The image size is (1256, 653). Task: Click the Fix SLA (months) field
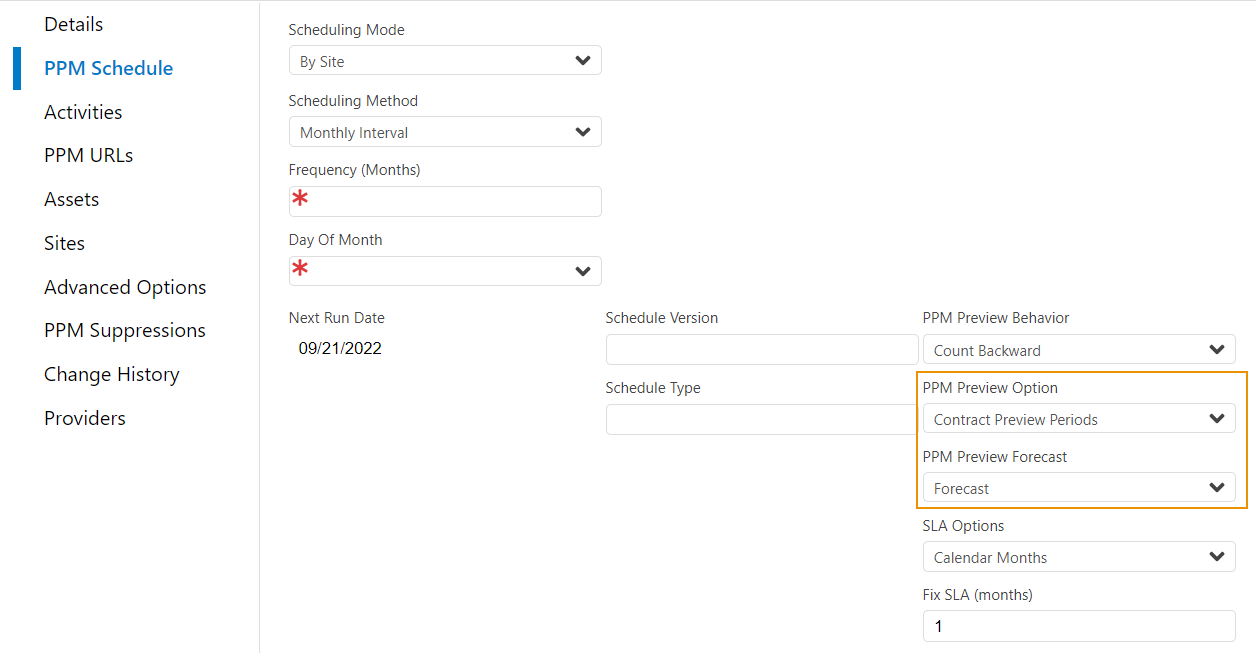point(1078,626)
